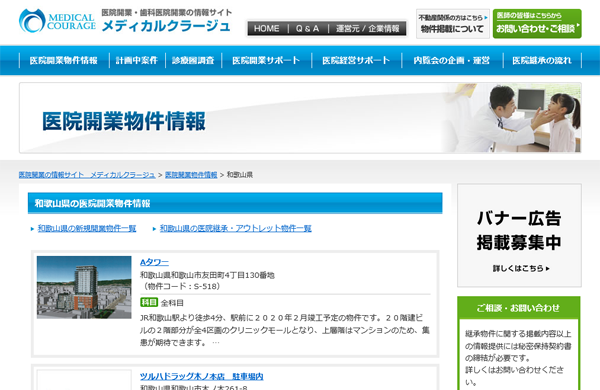Open the Aタワー property link
Image resolution: width=600 pixels, height=390 pixels.
pyautogui.click(x=154, y=262)
